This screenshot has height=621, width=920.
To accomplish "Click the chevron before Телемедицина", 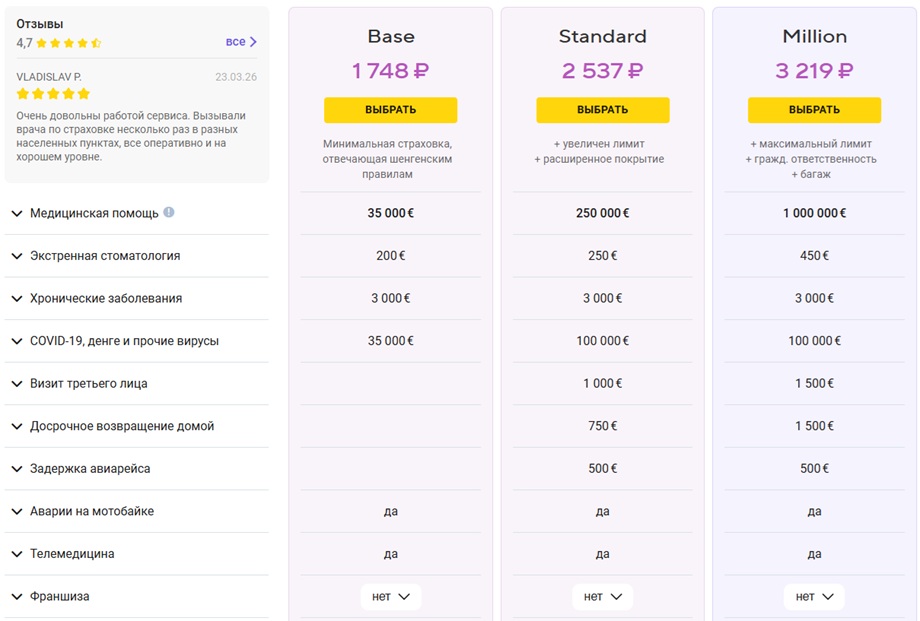I will tap(17, 554).
